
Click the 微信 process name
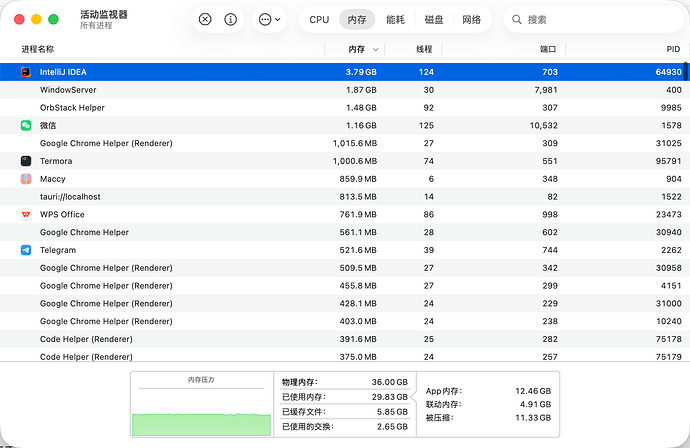click(x=48, y=125)
